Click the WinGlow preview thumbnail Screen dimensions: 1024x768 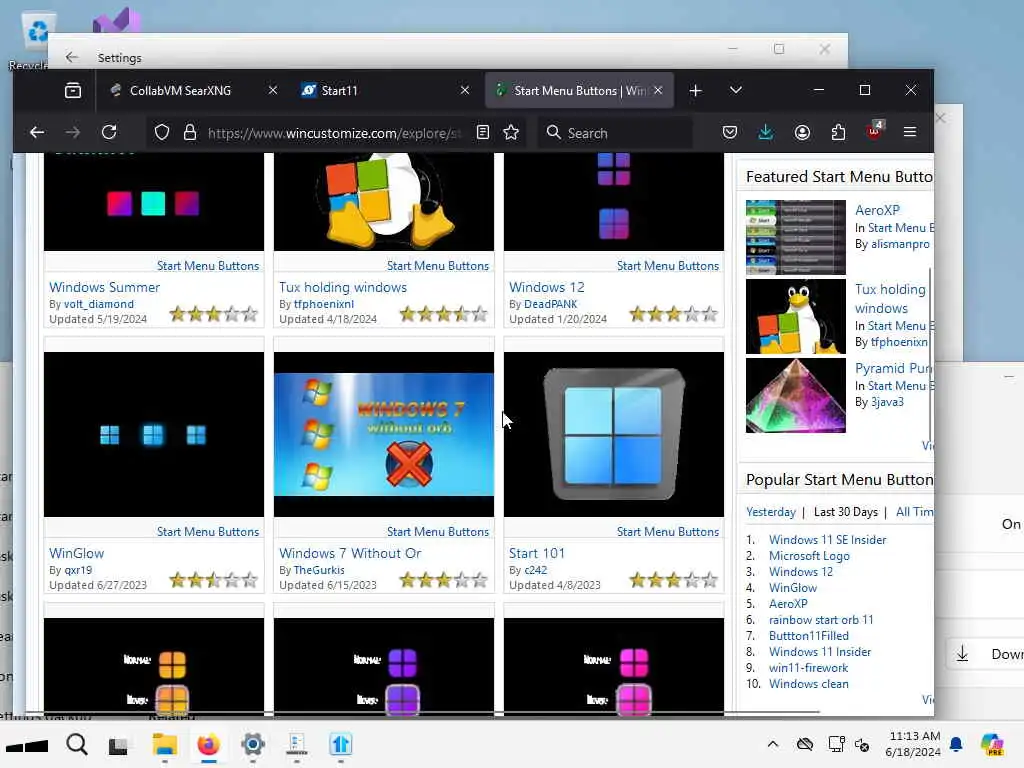[x=154, y=434]
